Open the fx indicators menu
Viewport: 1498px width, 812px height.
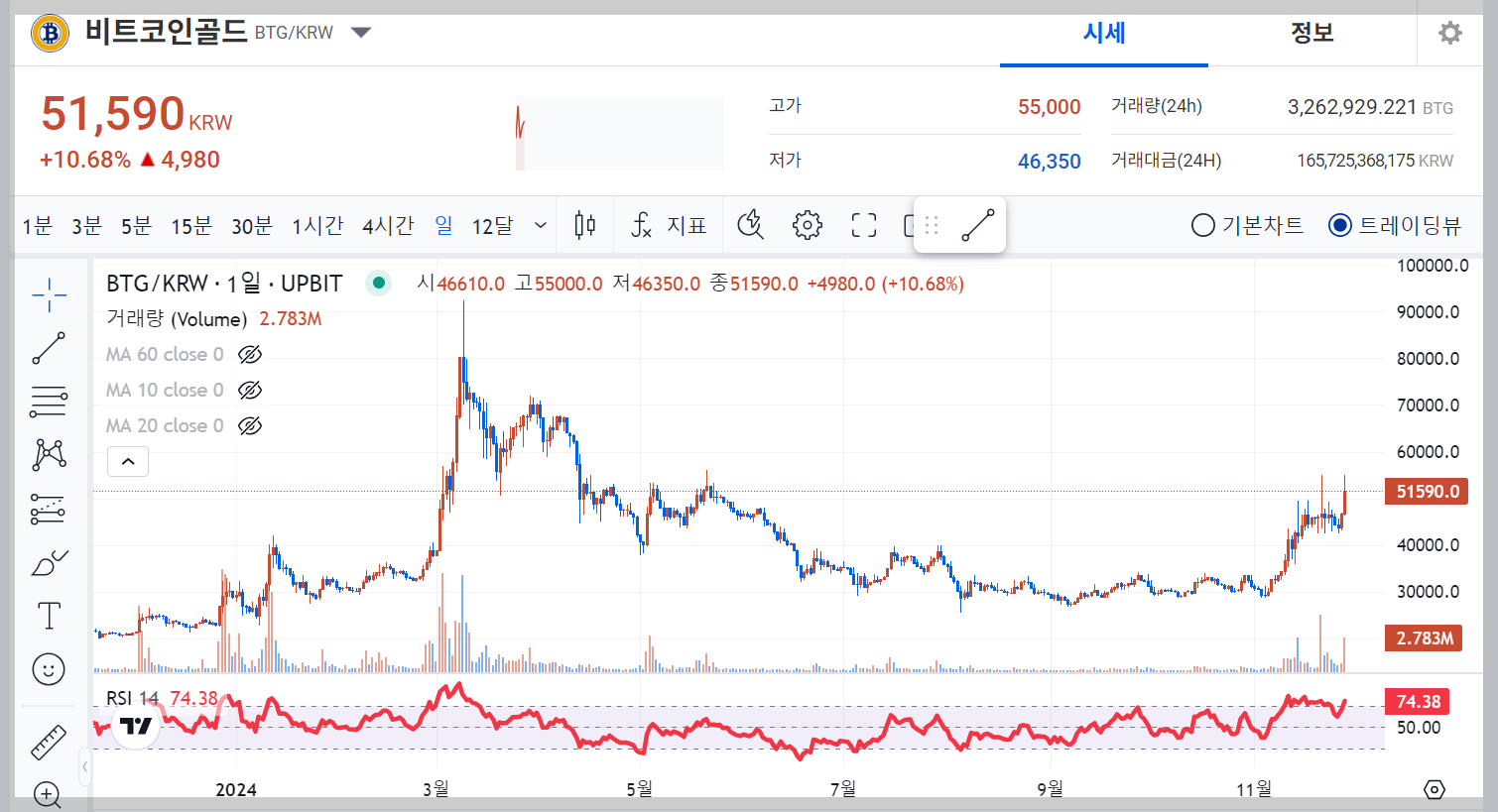670,226
